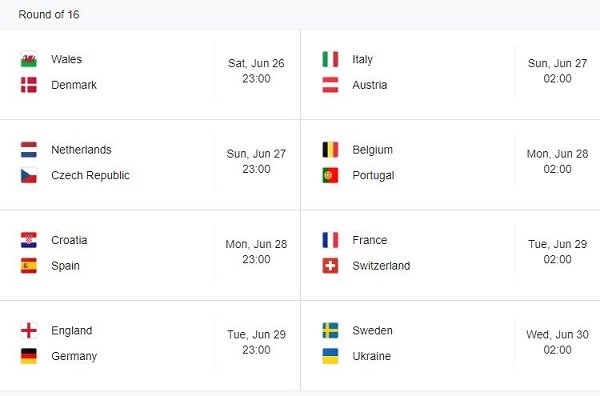600x396 pixels.
Task: Select the Italy flag icon
Action: [330, 59]
